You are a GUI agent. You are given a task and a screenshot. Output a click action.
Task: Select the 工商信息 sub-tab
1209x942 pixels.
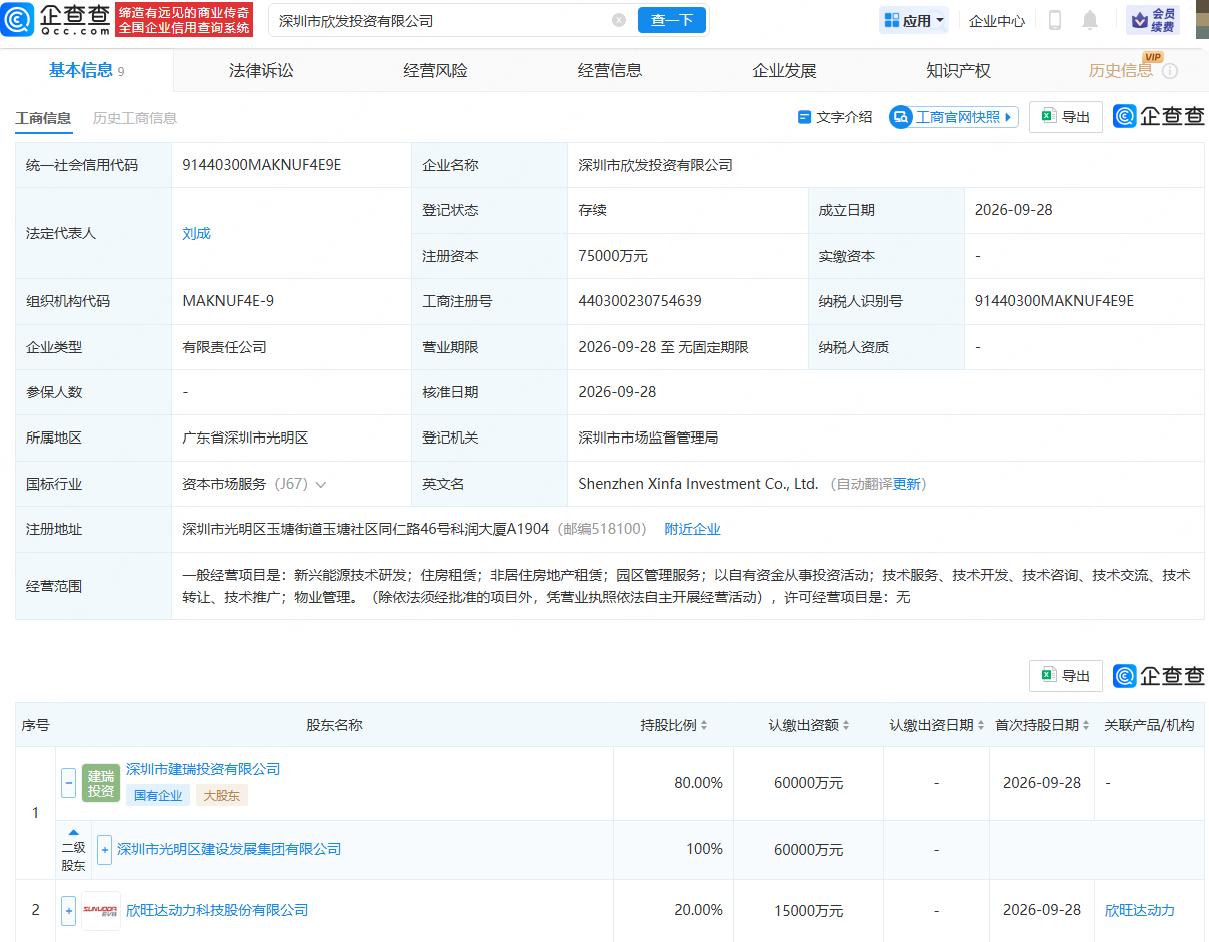pos(43,118)
